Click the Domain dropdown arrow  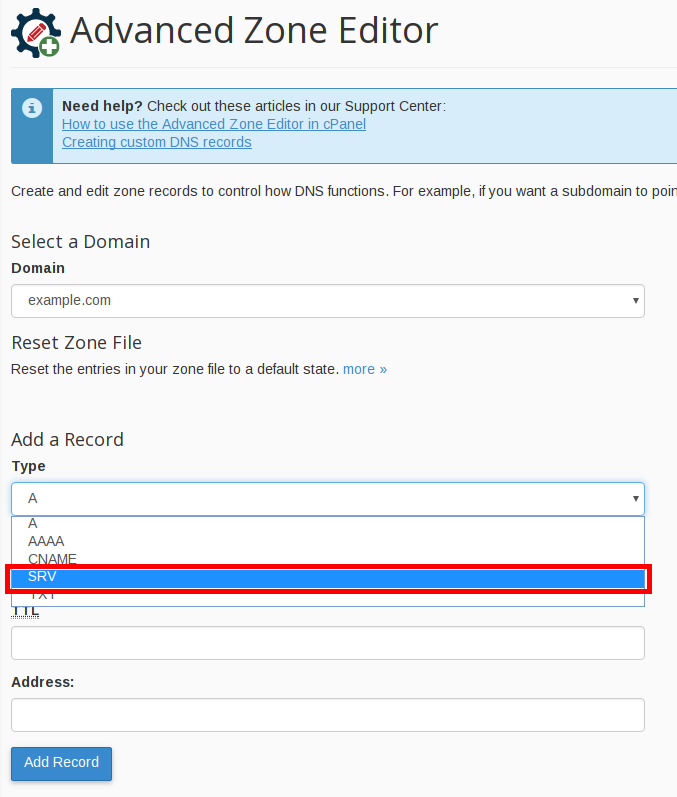point(635,300)
